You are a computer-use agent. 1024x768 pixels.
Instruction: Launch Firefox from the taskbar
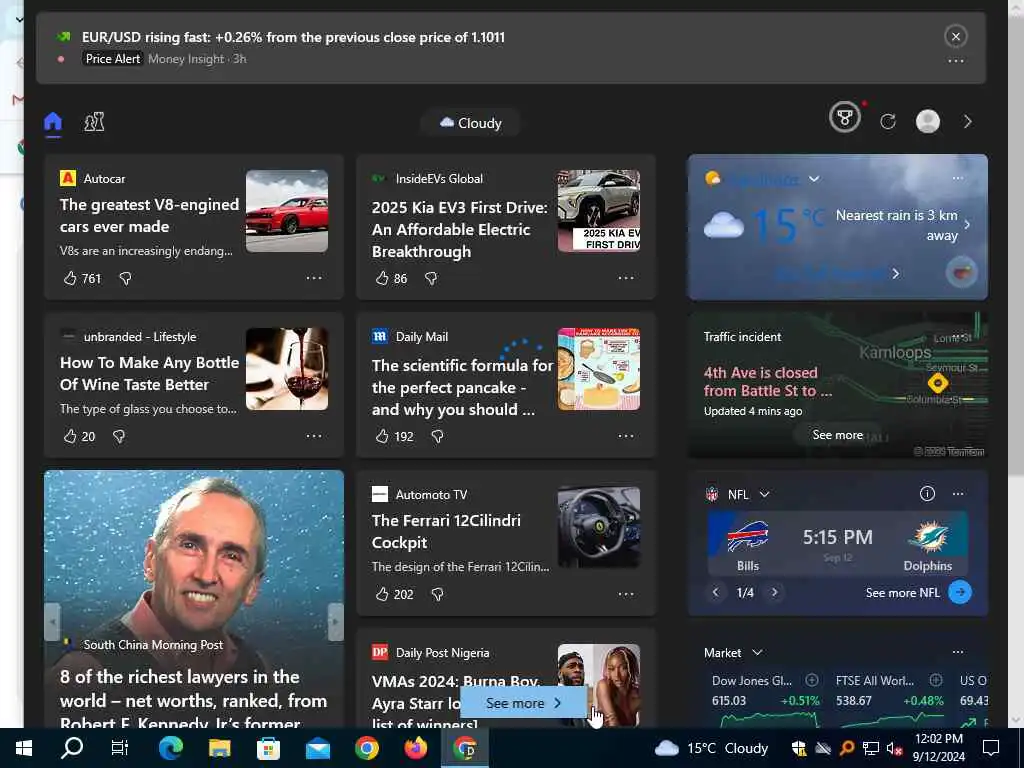[x=415, y=748]
